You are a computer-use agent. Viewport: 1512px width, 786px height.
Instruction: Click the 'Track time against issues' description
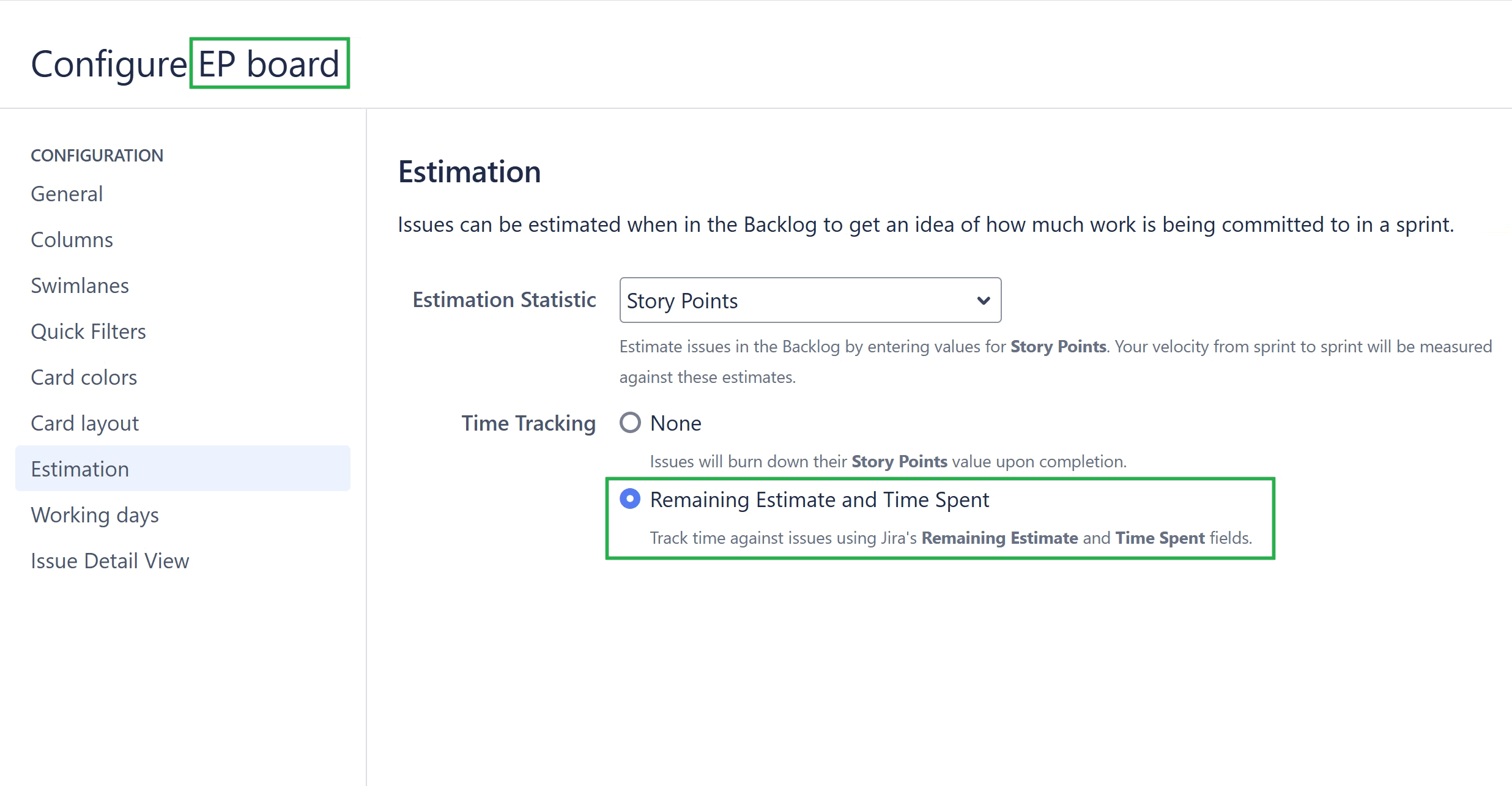tap(951, 538)
